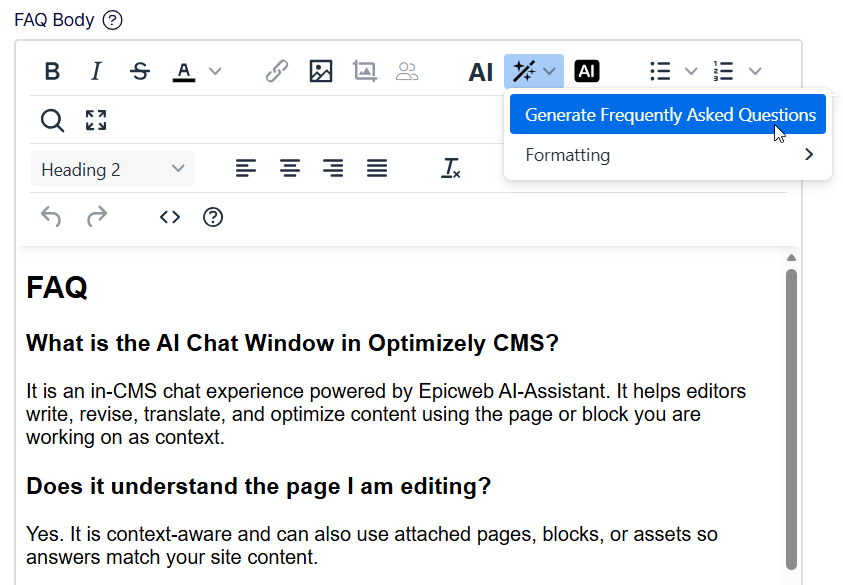Viewport: 843px width, 585px height.
Task: Open find and replace magnifier
Action: click(x=52, y=120)
